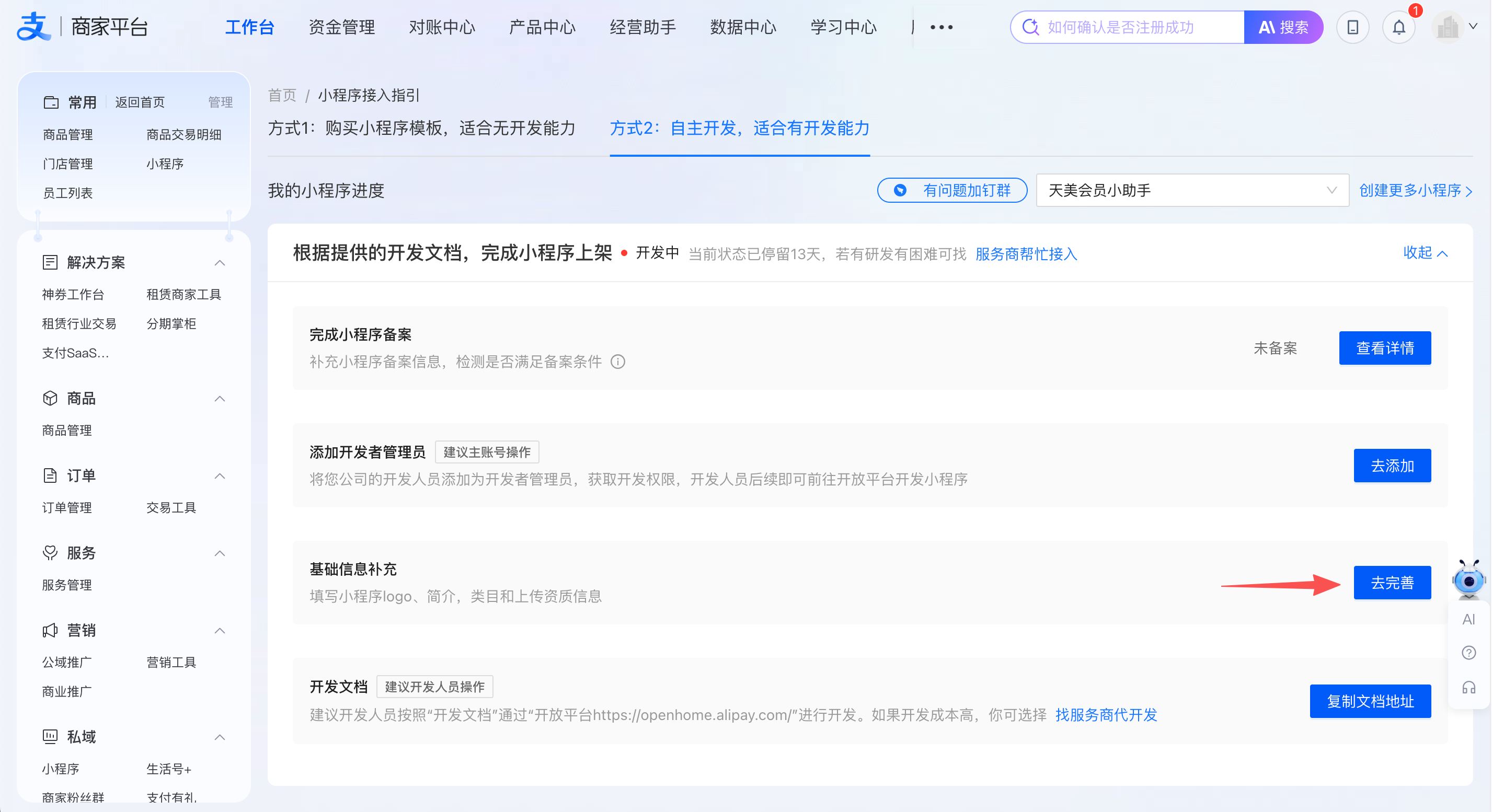
Task: Click 查看详情 for 小程序备案
Action: point(1385,349)
